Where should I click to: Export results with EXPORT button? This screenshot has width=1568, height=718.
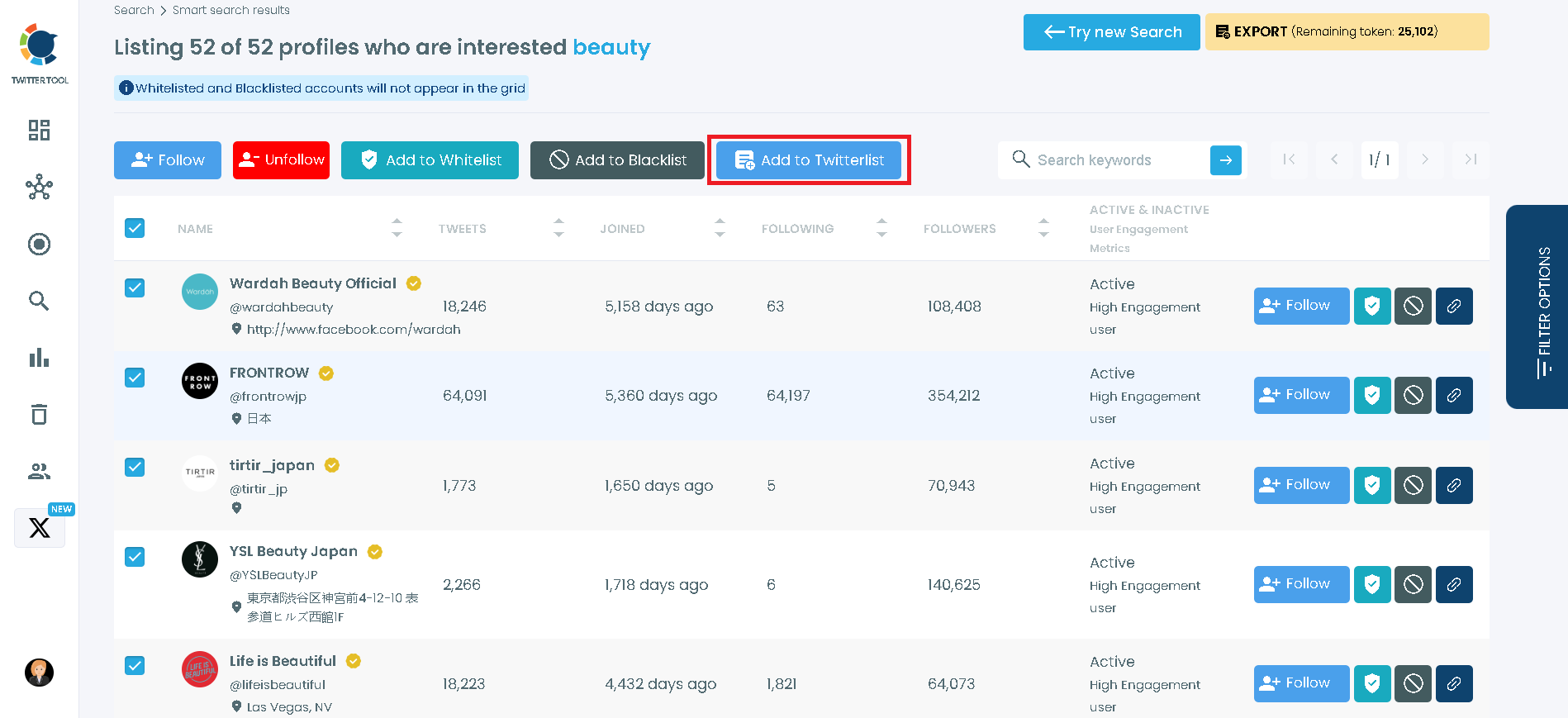coord(1347,32)
